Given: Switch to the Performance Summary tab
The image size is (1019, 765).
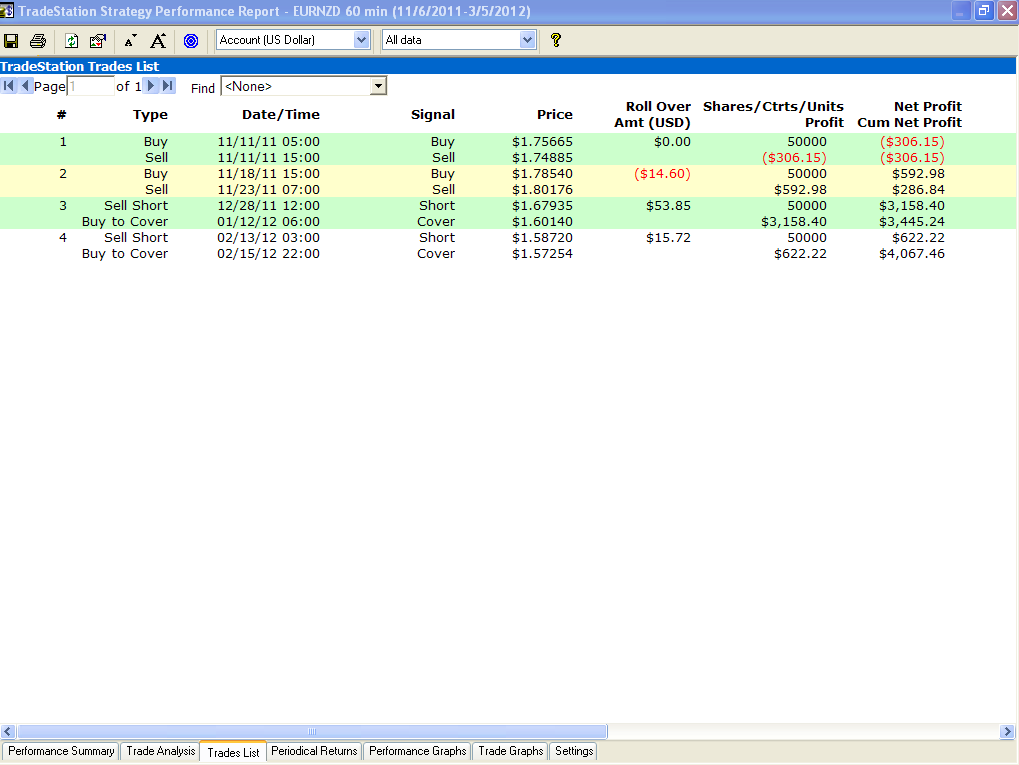Looking at the screenshot, I should pos(61,751).
